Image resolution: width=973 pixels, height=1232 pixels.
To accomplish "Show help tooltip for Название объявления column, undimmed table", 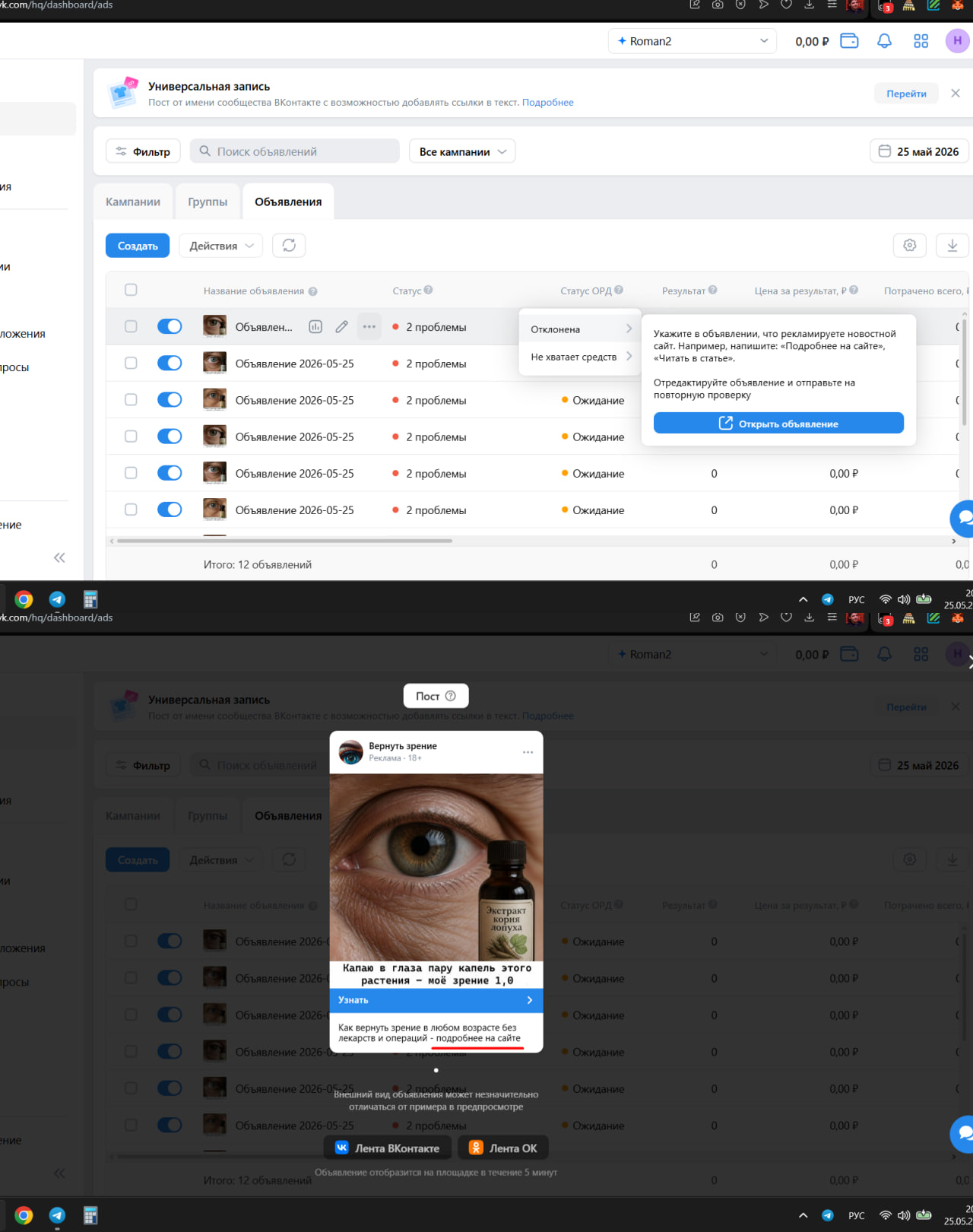I will click(312, 291).
